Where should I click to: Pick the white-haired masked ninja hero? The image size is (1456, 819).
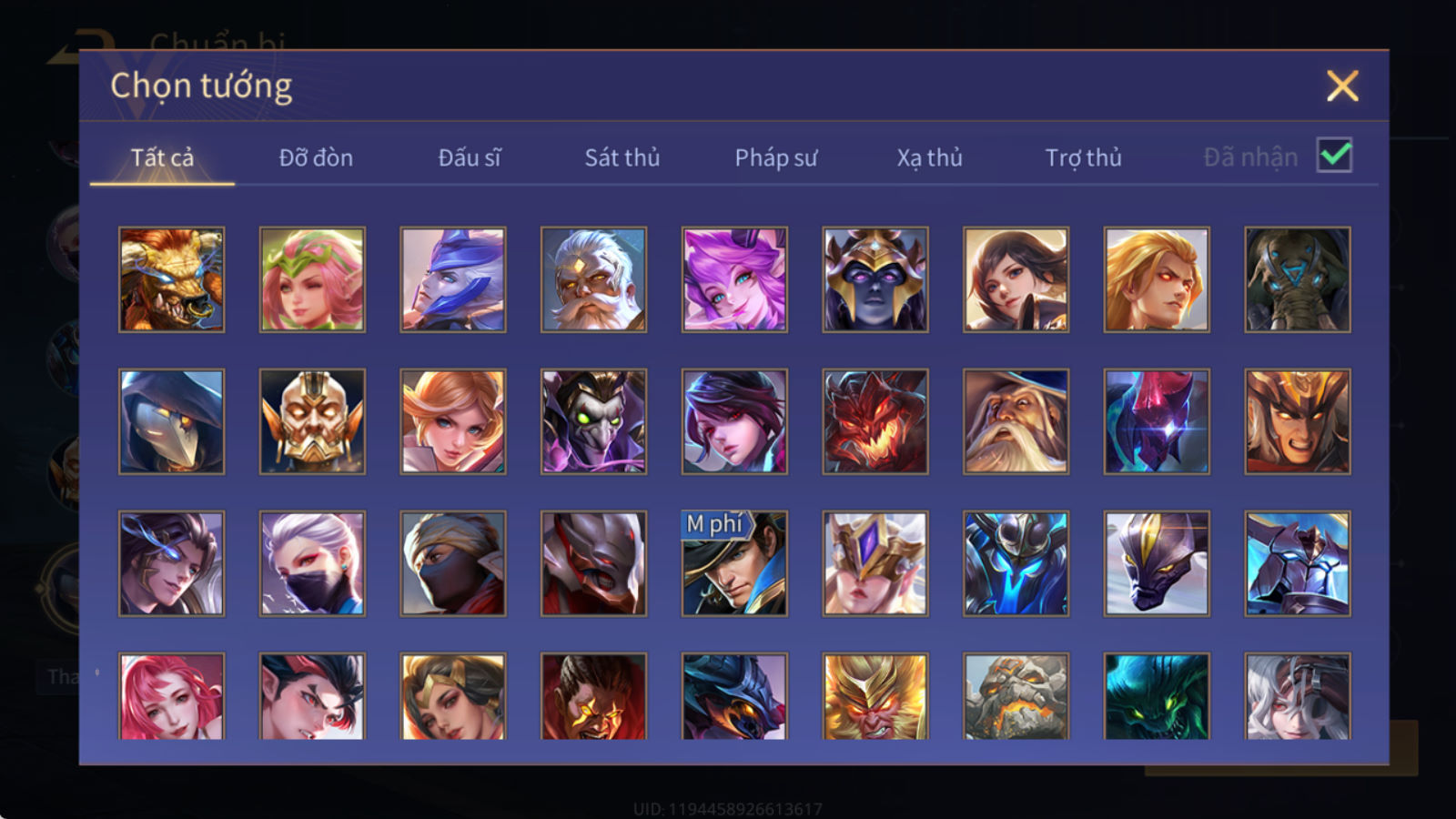(x=312, y=563)
